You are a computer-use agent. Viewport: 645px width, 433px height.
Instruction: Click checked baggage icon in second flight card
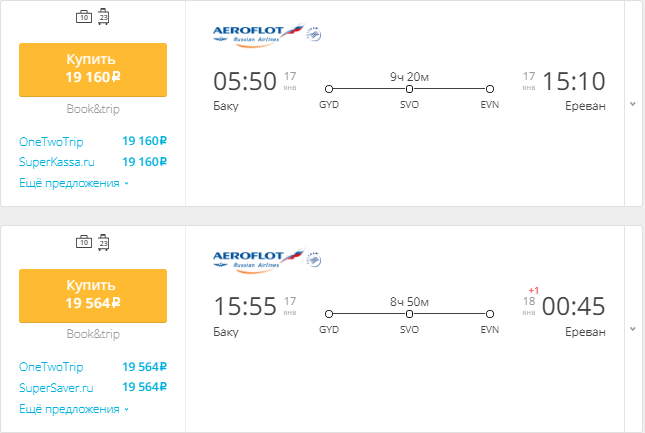coord(104,242)
